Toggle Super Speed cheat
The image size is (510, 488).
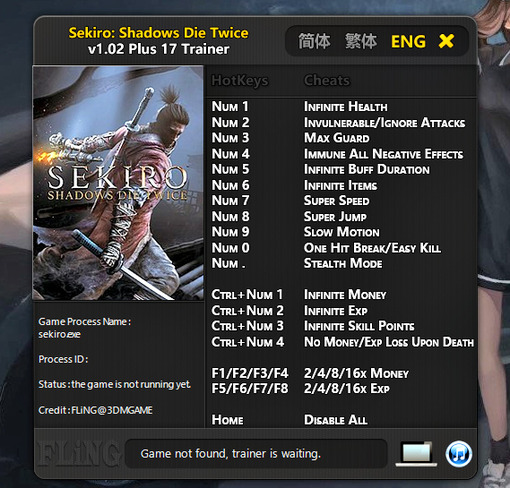coord(336,201)
